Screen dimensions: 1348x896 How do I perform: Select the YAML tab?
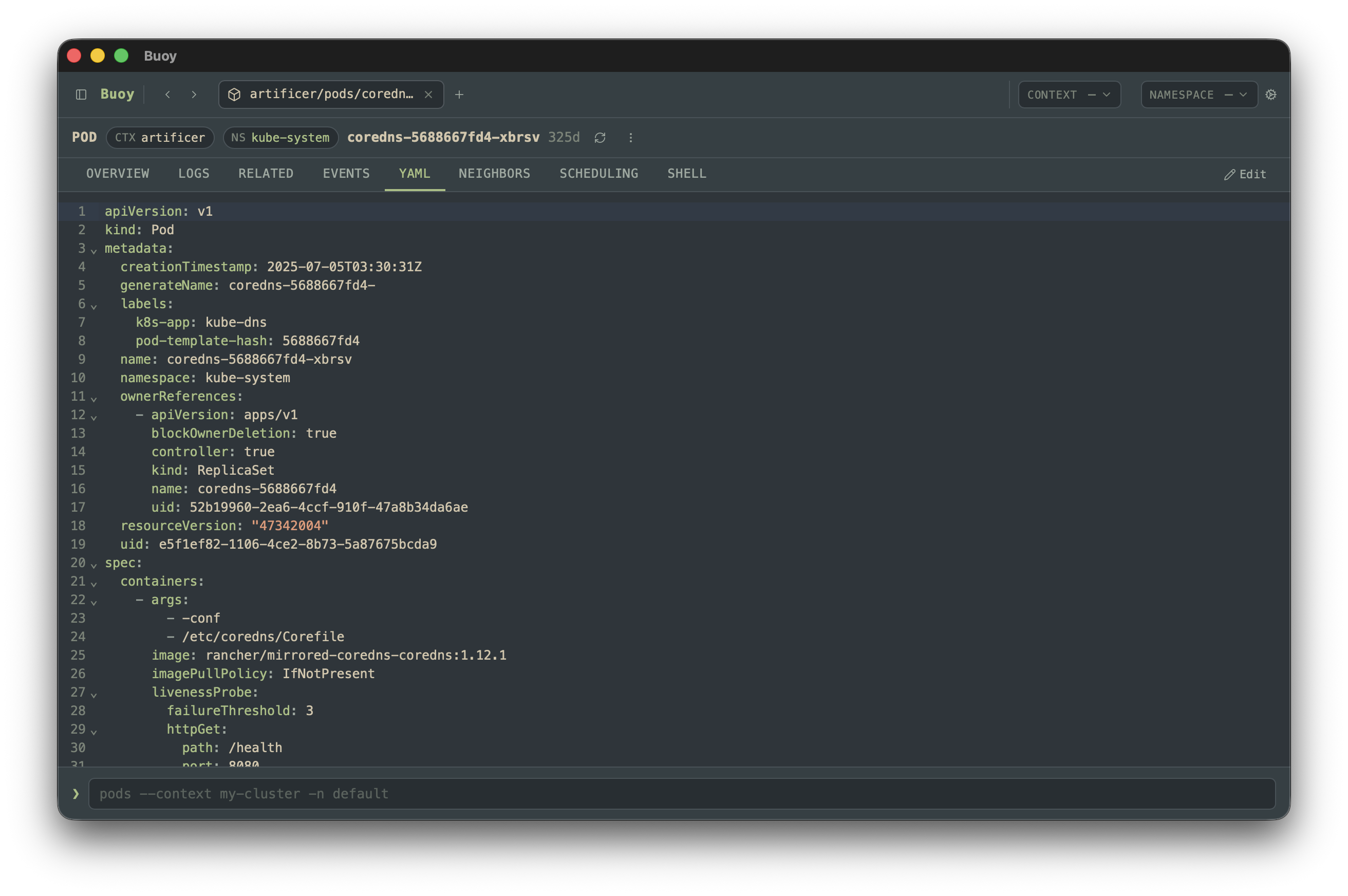coord(415,174)
